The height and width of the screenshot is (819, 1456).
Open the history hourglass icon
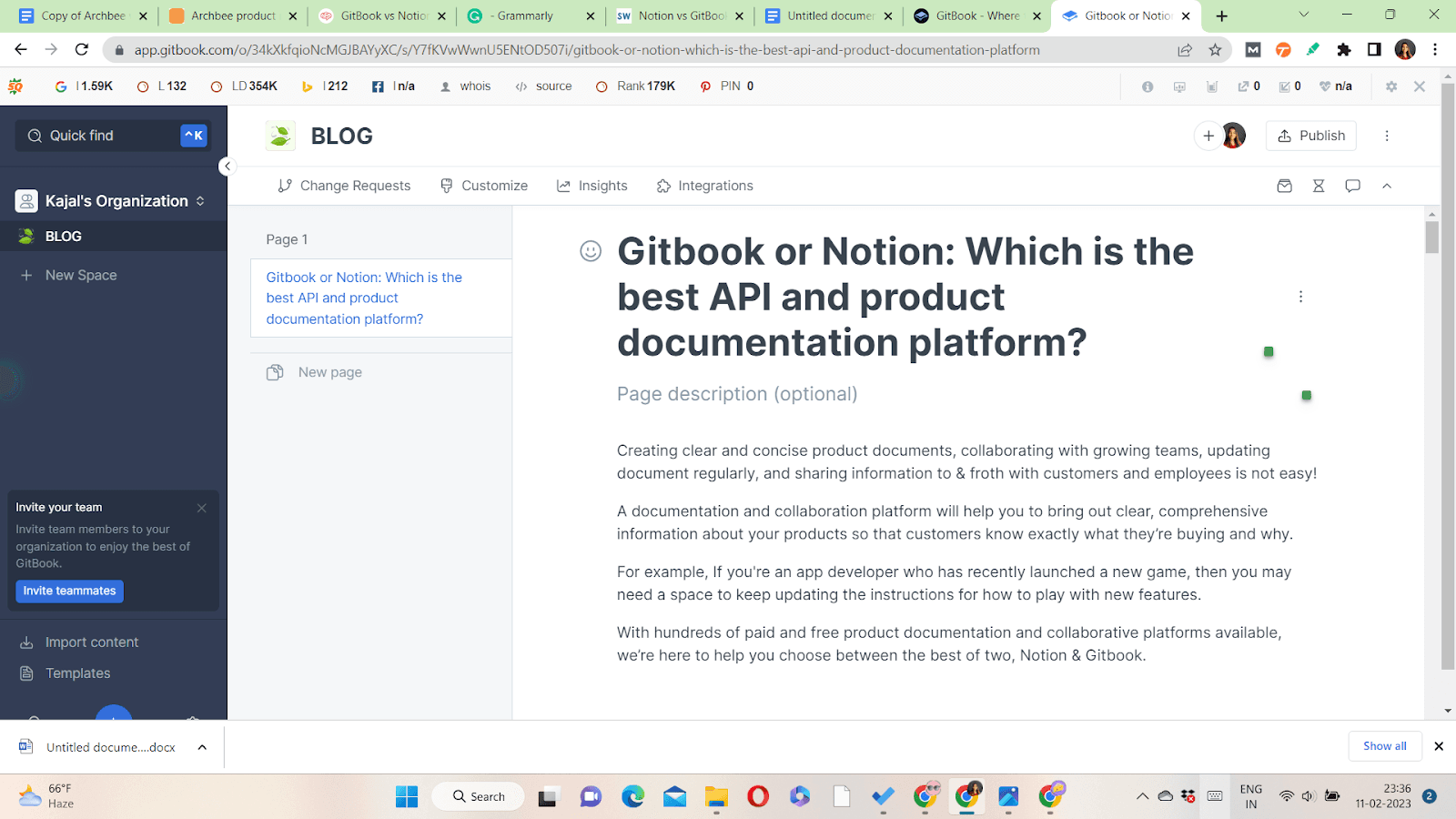pos(1319,186)
